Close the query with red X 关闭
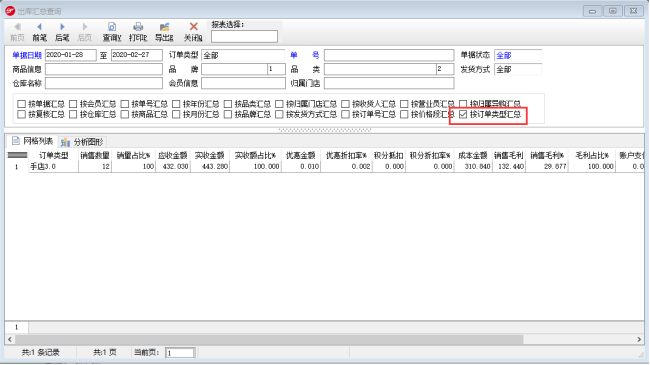650x365 pixels. [193, 32]
